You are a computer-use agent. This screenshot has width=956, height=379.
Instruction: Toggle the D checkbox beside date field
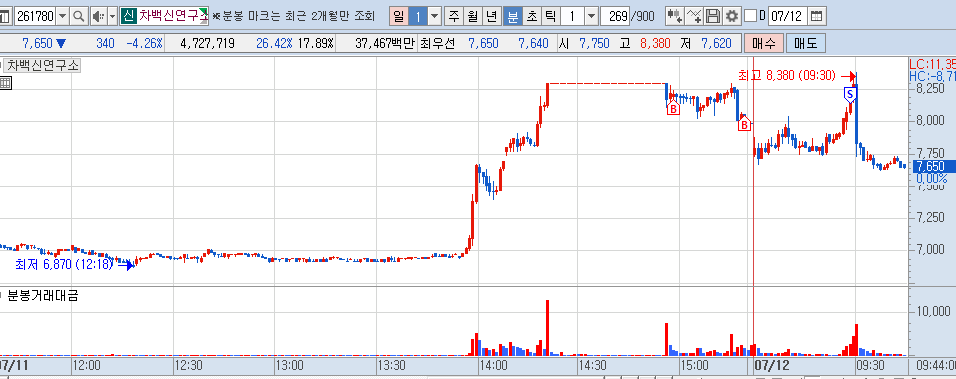point(751,16)
